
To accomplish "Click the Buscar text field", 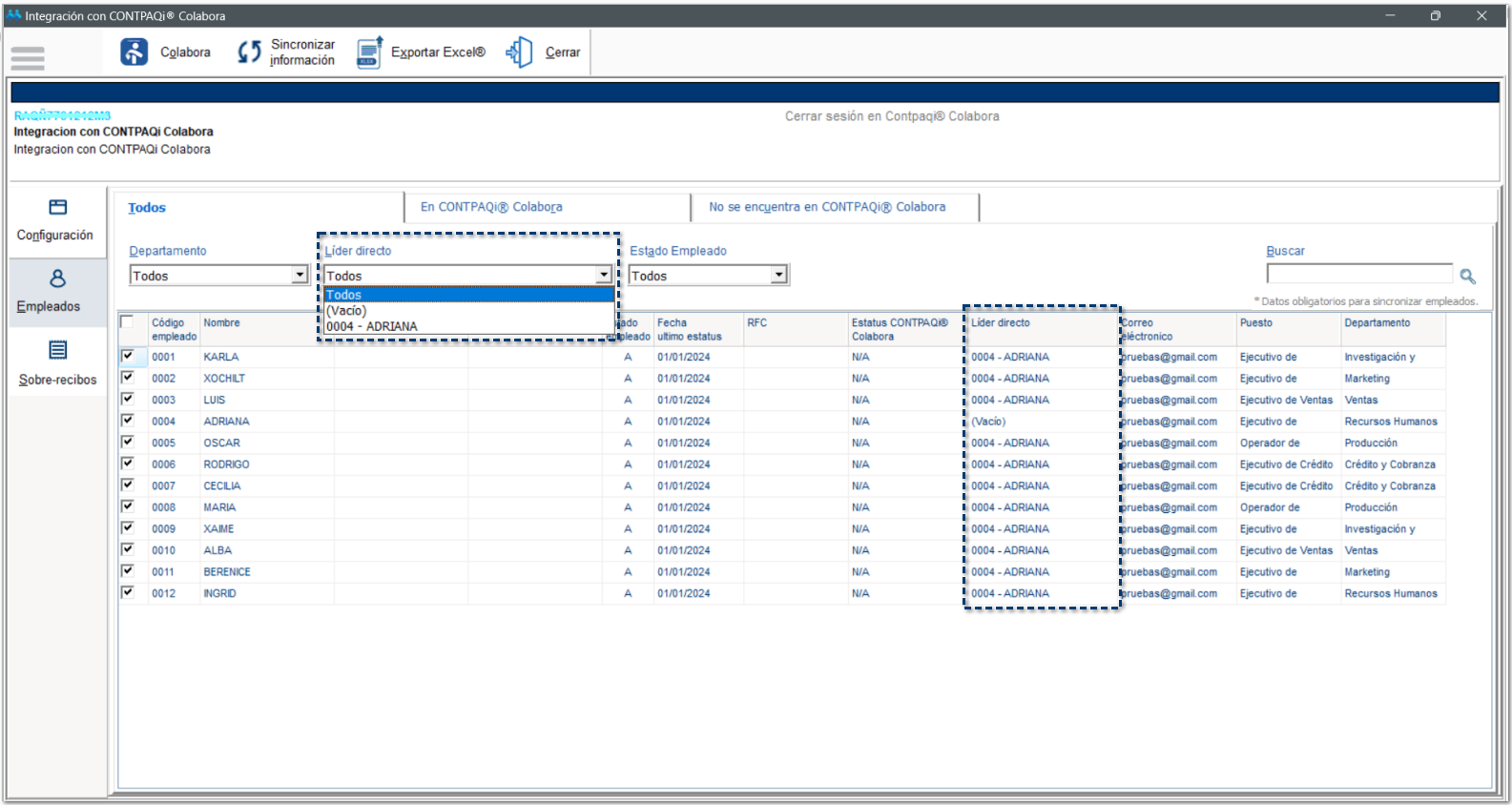I will pyautogui.click(x=1358, y=275).
